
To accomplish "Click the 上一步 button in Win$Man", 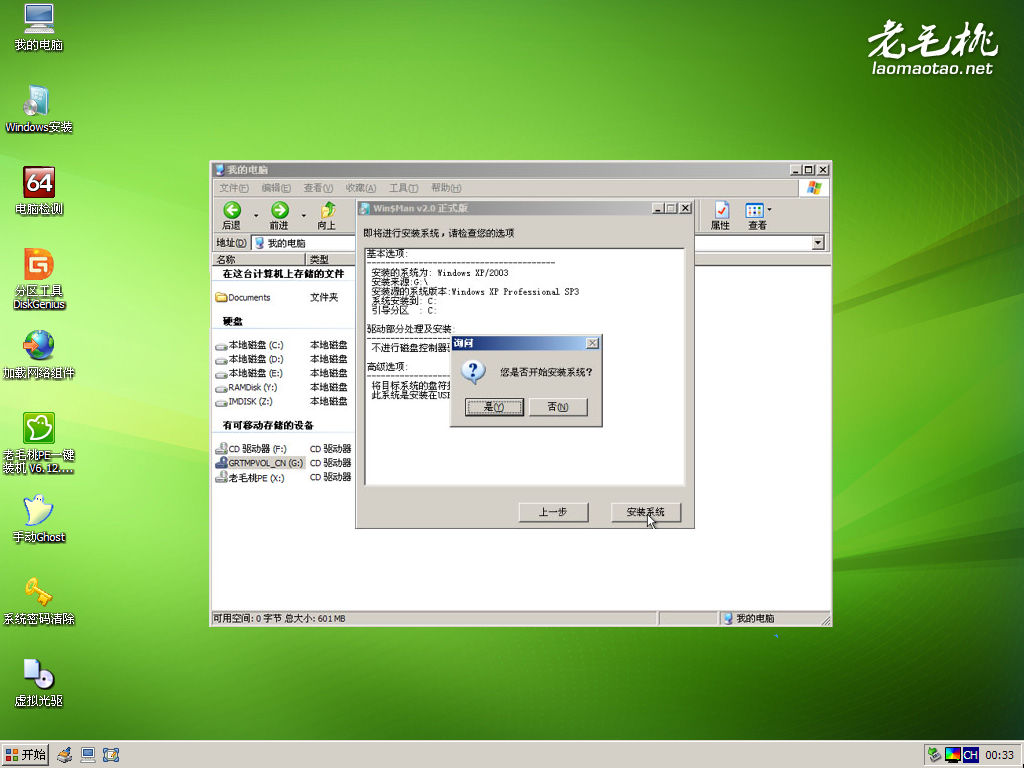I will pyautogui.click(x=553, y=512).
